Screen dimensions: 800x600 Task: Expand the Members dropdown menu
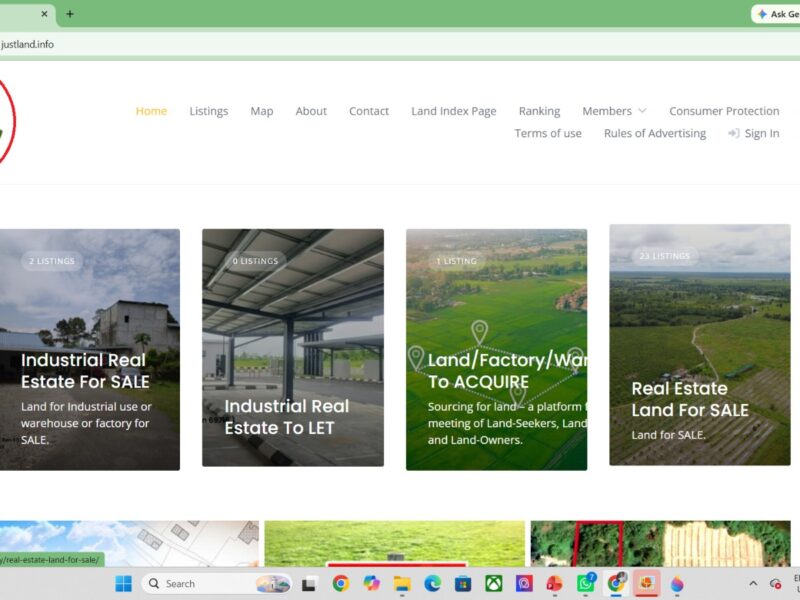click(614, 111)
